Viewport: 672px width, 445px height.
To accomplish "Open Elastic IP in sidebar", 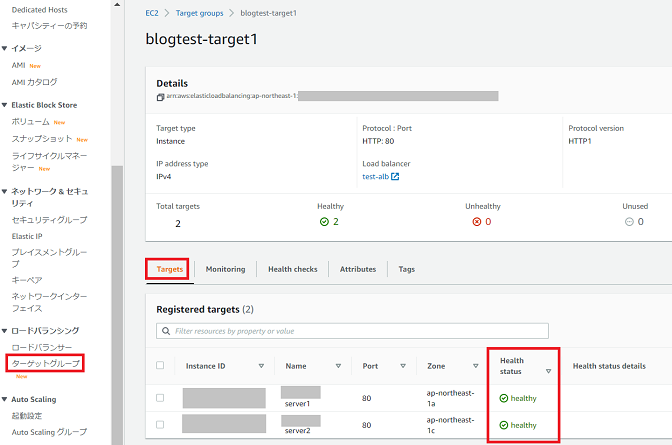I will pyautogui.click(x=27, y=236).
